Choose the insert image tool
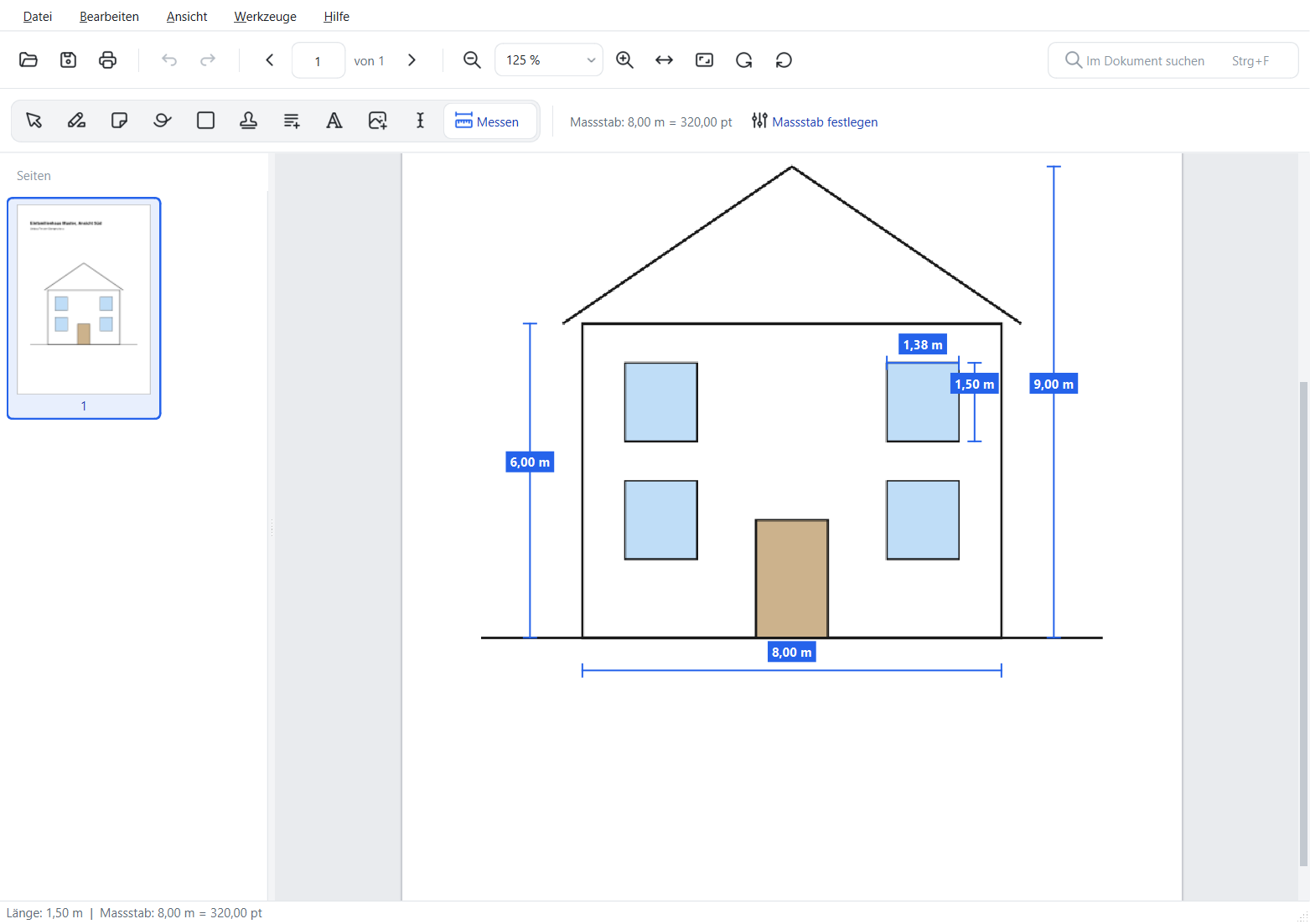Screen dimensions: 1310x924 point(377,121)
